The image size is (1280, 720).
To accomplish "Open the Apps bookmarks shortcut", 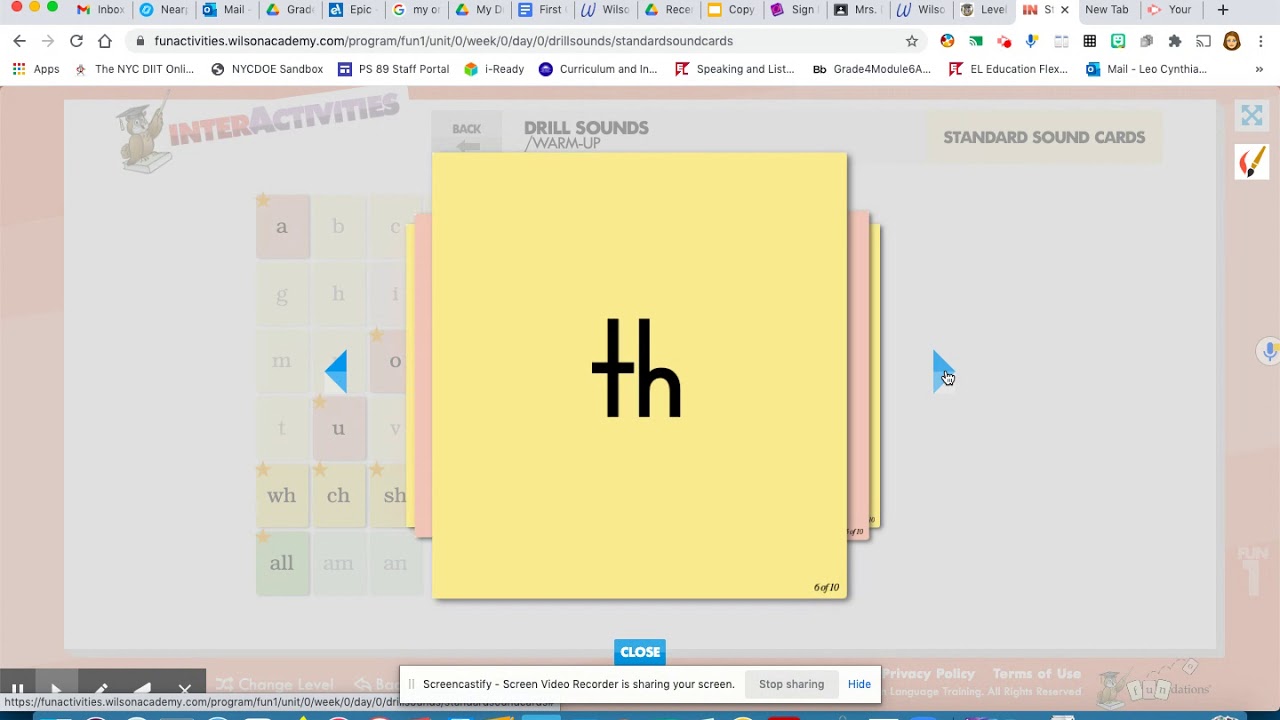I will 36,69.
